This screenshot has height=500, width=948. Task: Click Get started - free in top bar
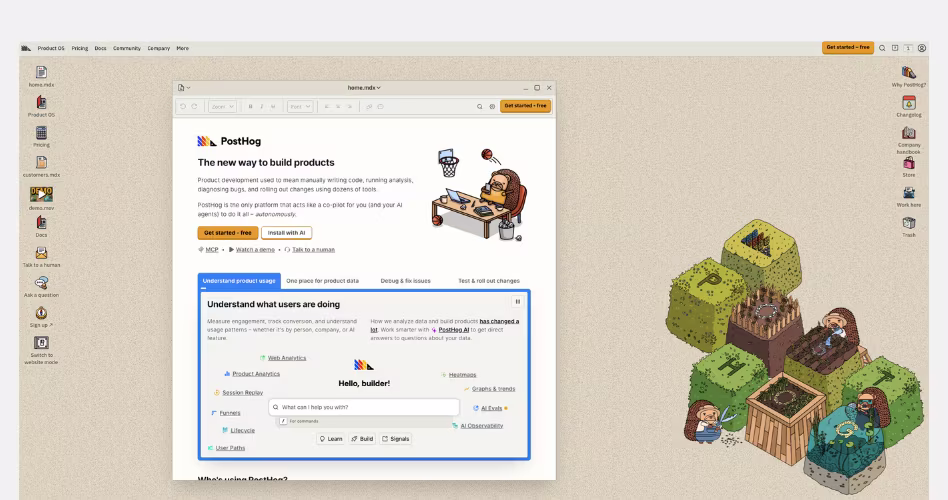(848, 47)
